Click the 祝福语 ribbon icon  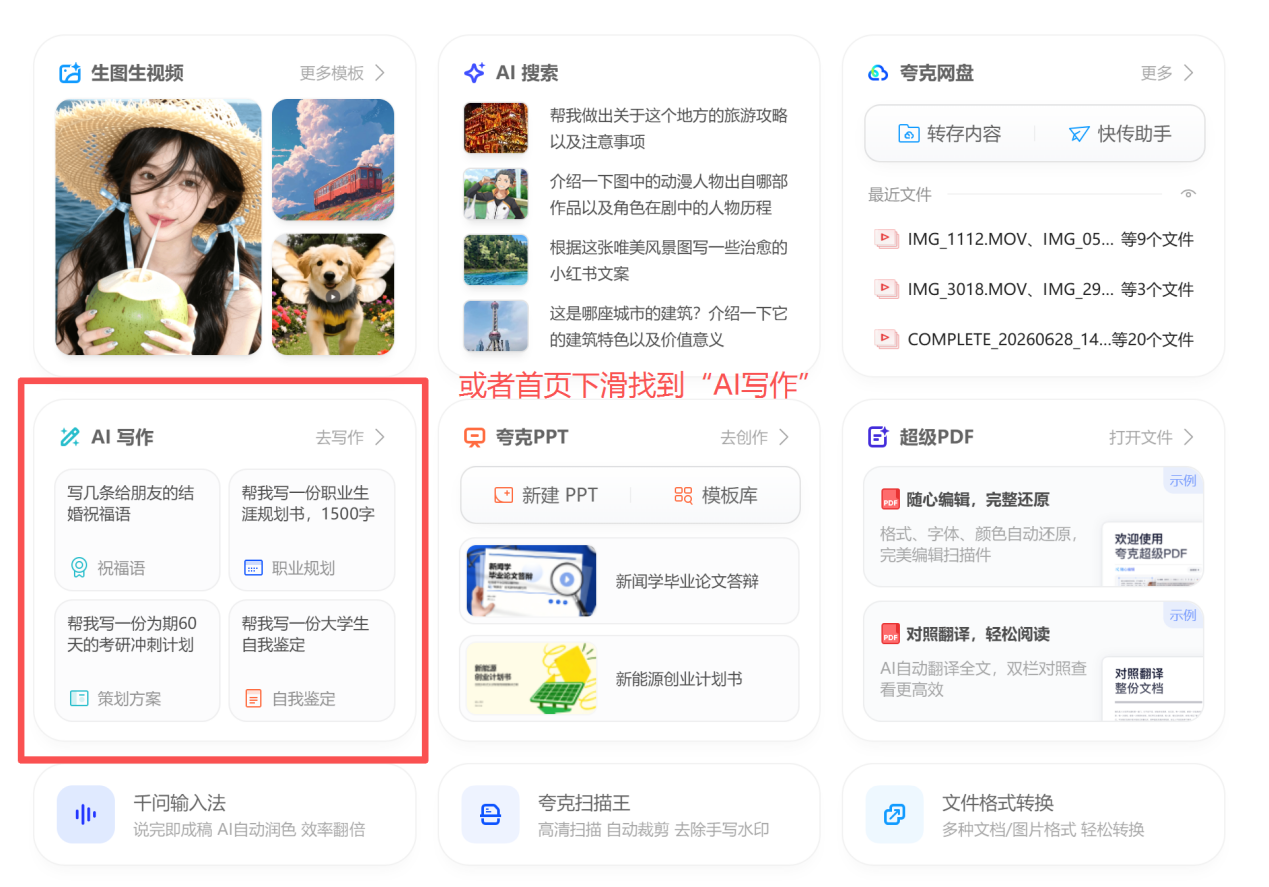click(x=79, y=568)
